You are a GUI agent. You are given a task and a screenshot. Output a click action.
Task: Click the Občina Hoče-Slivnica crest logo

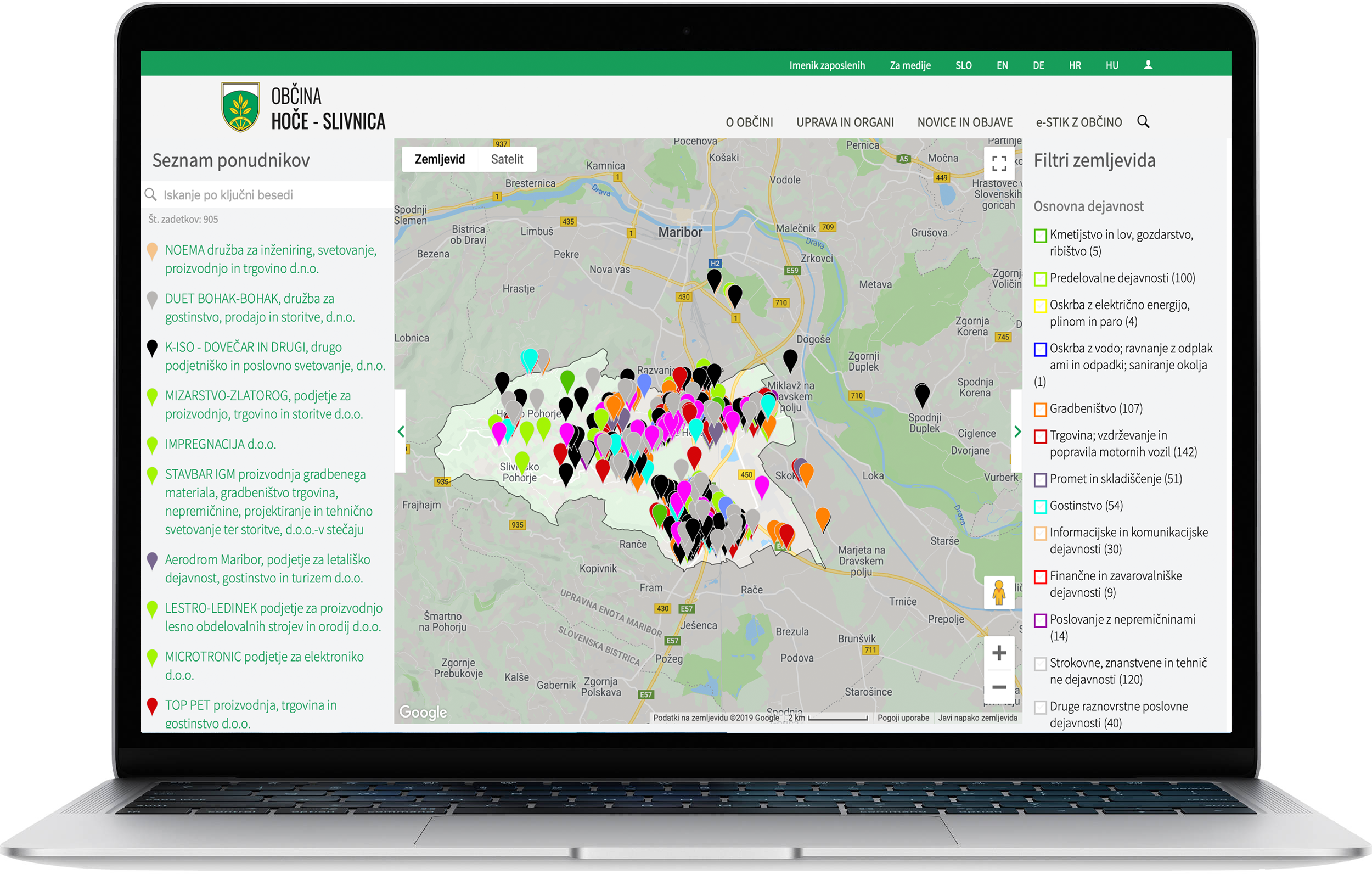pyautogui.click(x=240, y=107)
